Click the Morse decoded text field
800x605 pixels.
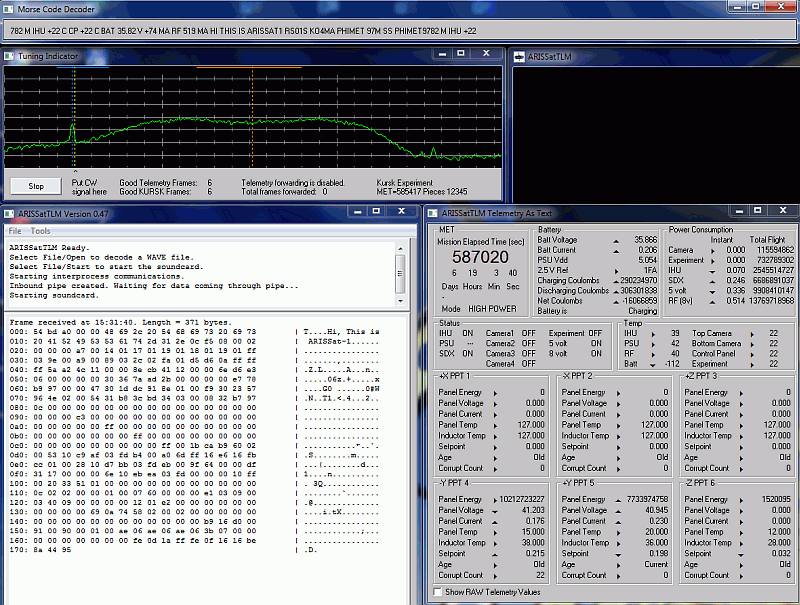[400, 31]
